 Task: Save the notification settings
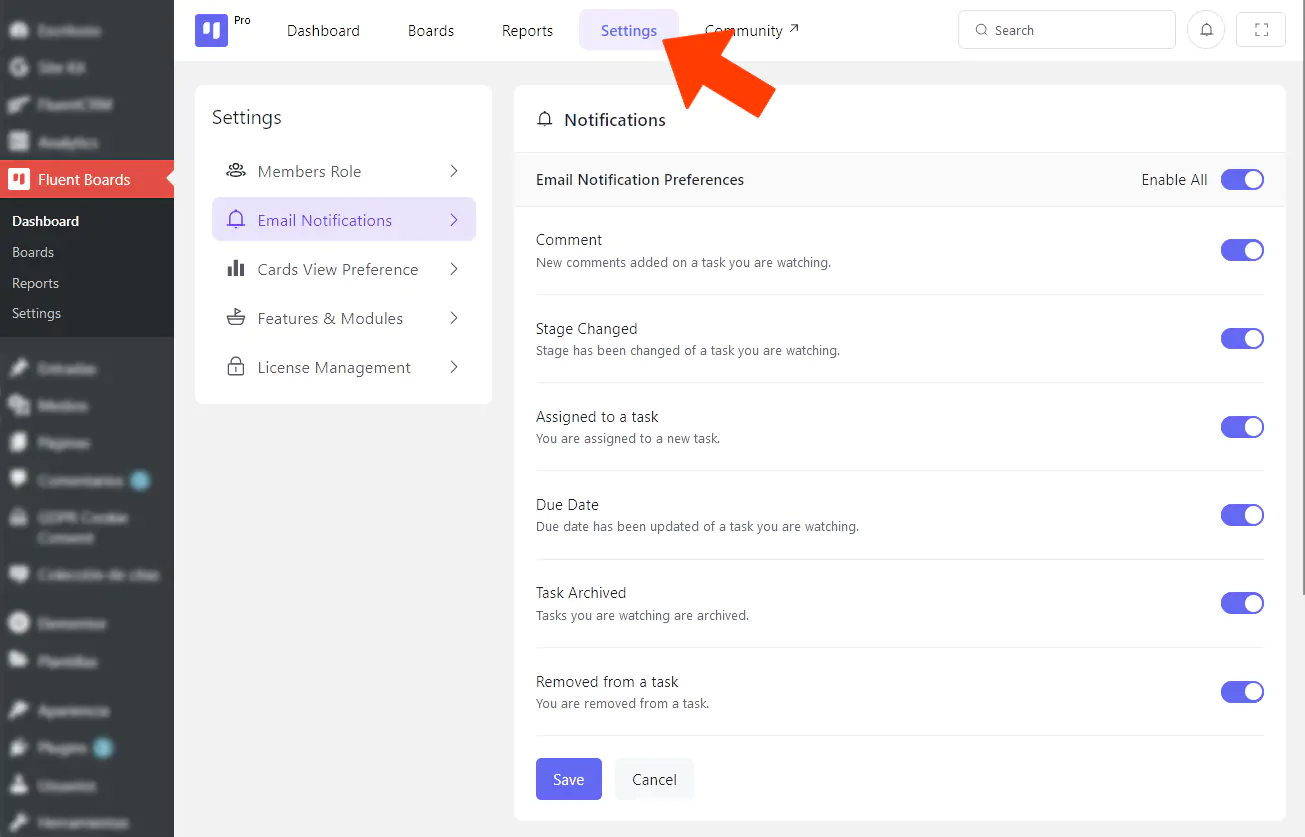coord(568,780)
